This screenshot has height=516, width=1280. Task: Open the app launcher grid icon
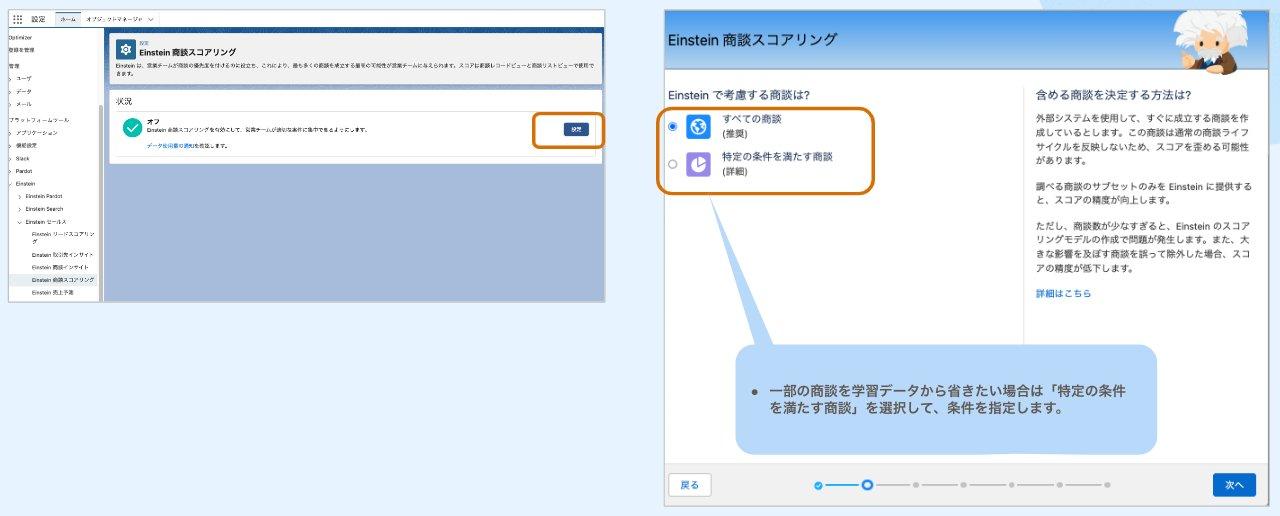click(17, 19)
